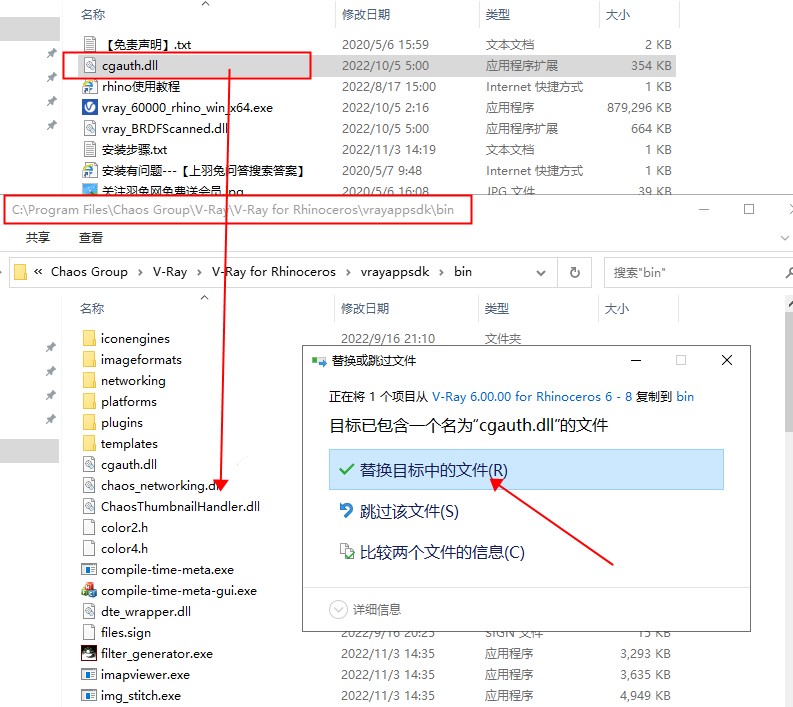The width and height of the screenshot is (793, 707).
Task: Click the cgauth.dll icon in bin folder
Action: tap(89, 464)
